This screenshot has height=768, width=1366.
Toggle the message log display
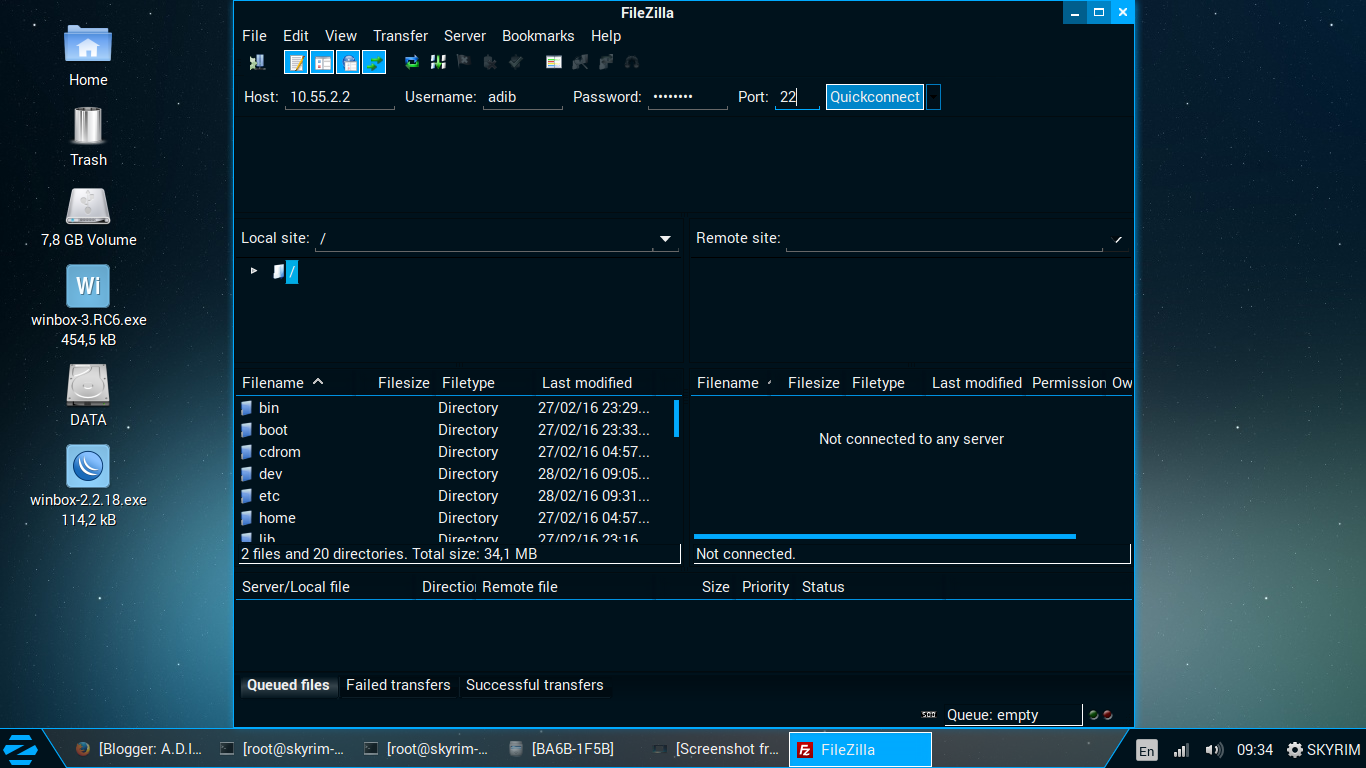pyautogui.click(x=296, y=62)
